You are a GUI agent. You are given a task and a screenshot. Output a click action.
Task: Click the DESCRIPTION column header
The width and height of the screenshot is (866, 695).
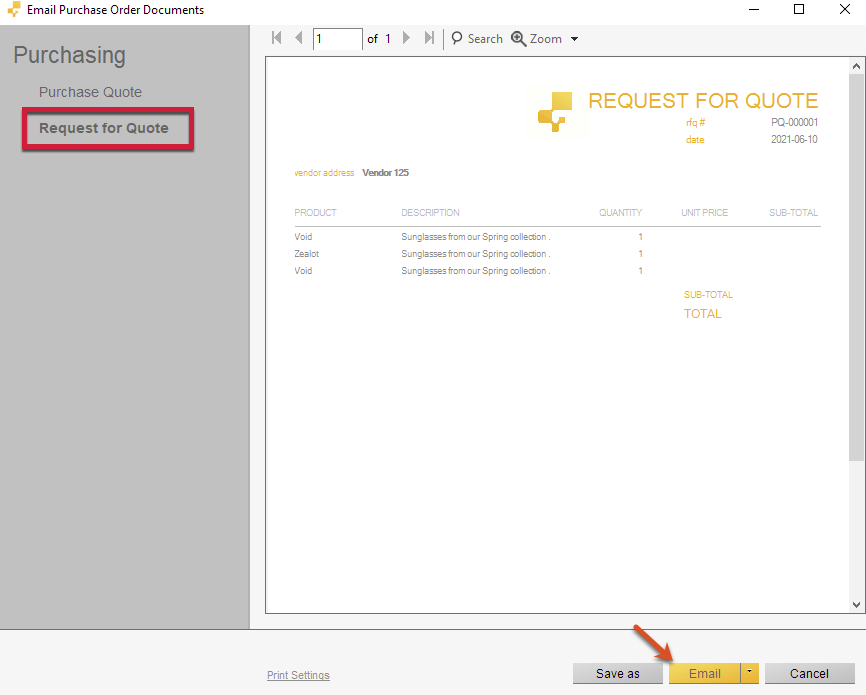(x=430, y=213)
